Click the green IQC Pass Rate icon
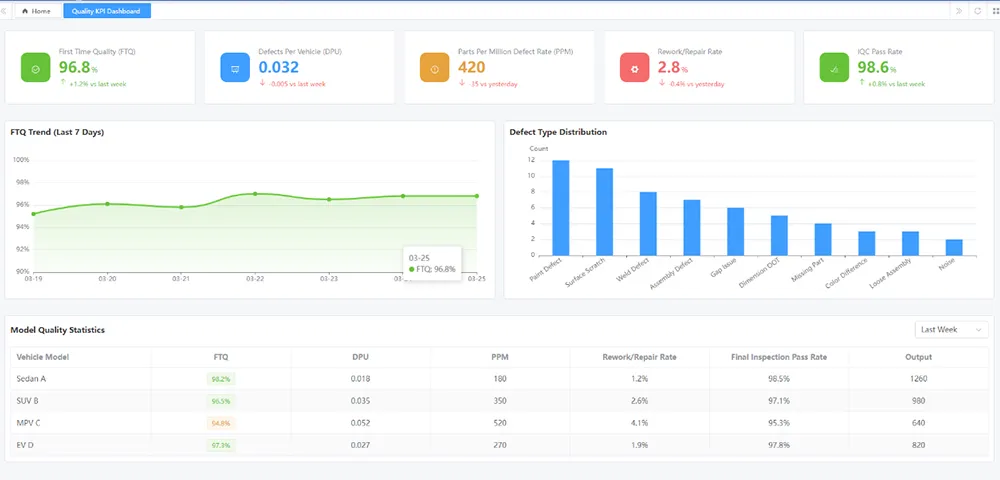1000x480 pixels. (x=834, y=68)
